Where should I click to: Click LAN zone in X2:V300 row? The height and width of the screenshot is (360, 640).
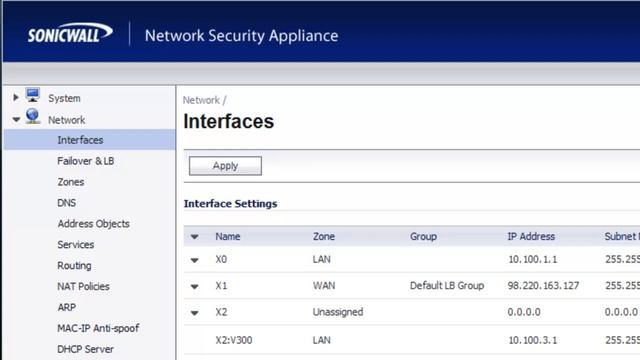[x=322, y=340]
